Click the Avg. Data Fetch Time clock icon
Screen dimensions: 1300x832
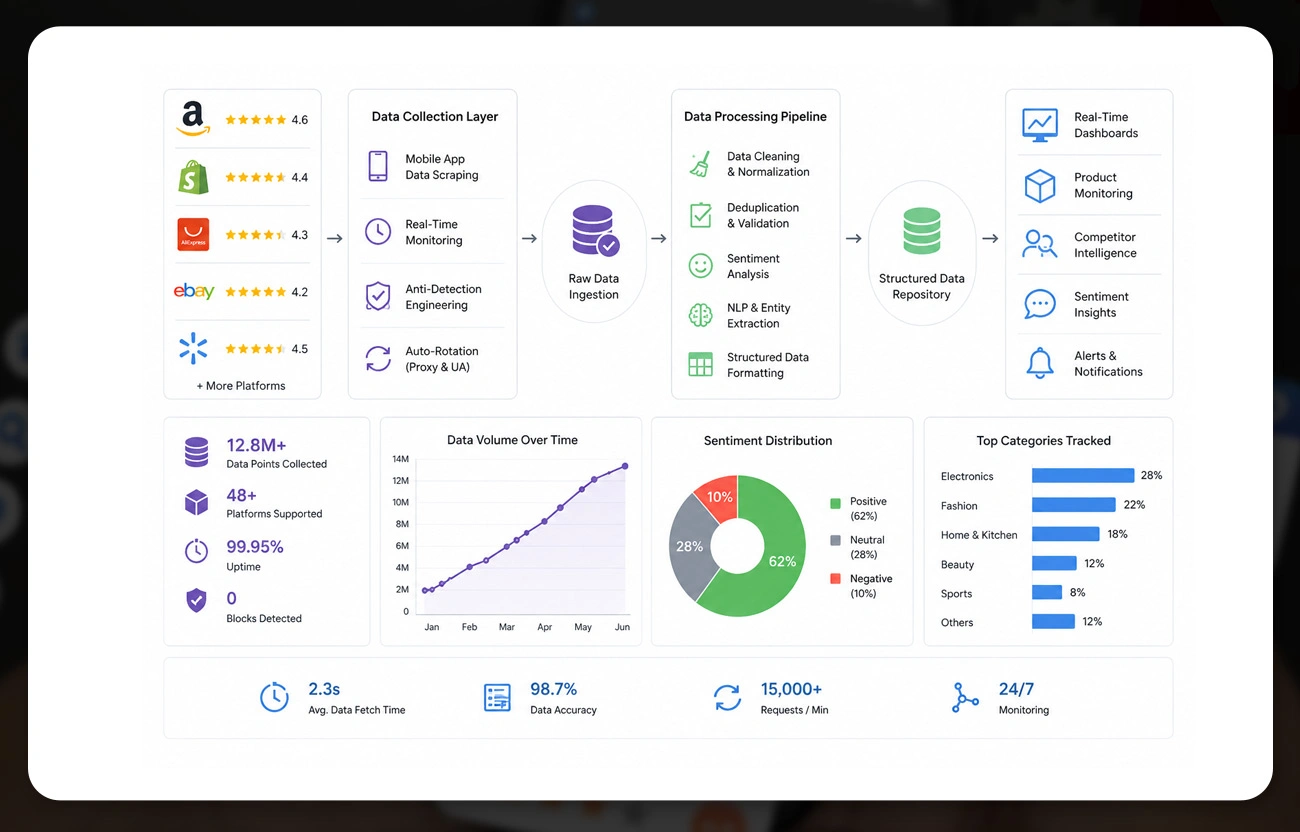(x=274, y=697)
